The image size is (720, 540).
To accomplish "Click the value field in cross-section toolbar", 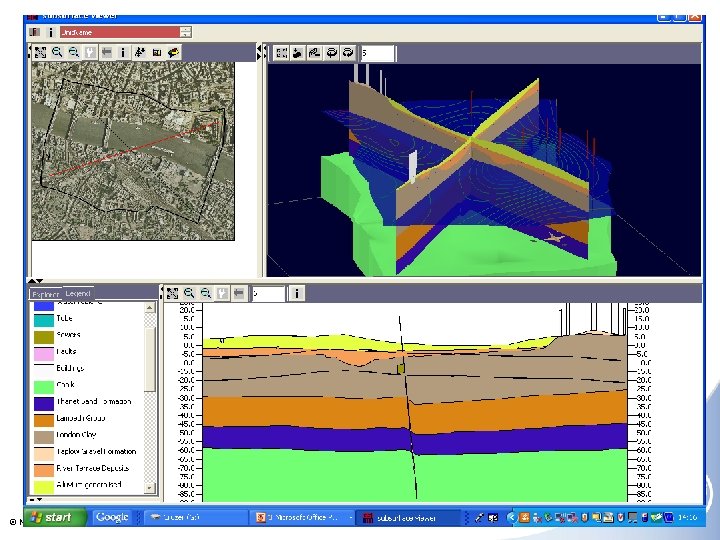I will [x=267, y=293].
